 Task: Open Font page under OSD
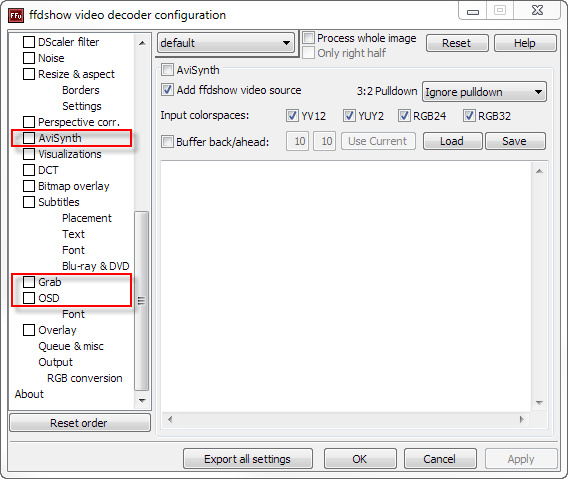[x=73, y=314]
